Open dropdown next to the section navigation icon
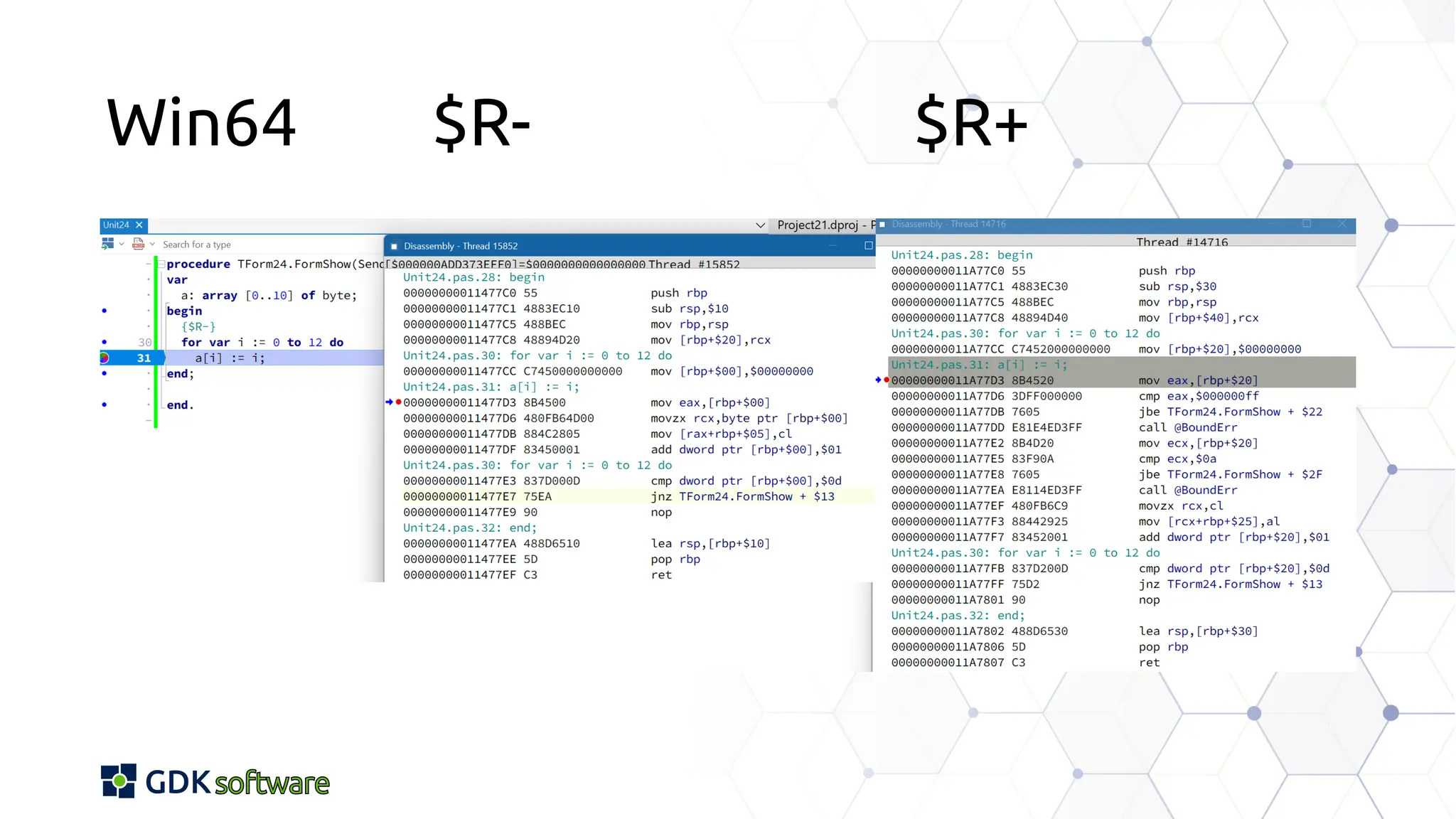Viewport: 1456px width, 819px height. point(122,245)
